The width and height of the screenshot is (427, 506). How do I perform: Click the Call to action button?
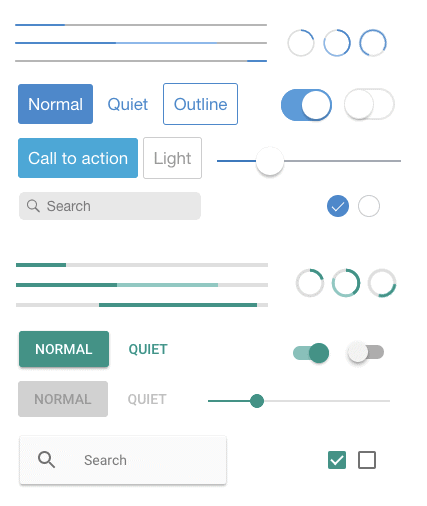click(78, 158)
